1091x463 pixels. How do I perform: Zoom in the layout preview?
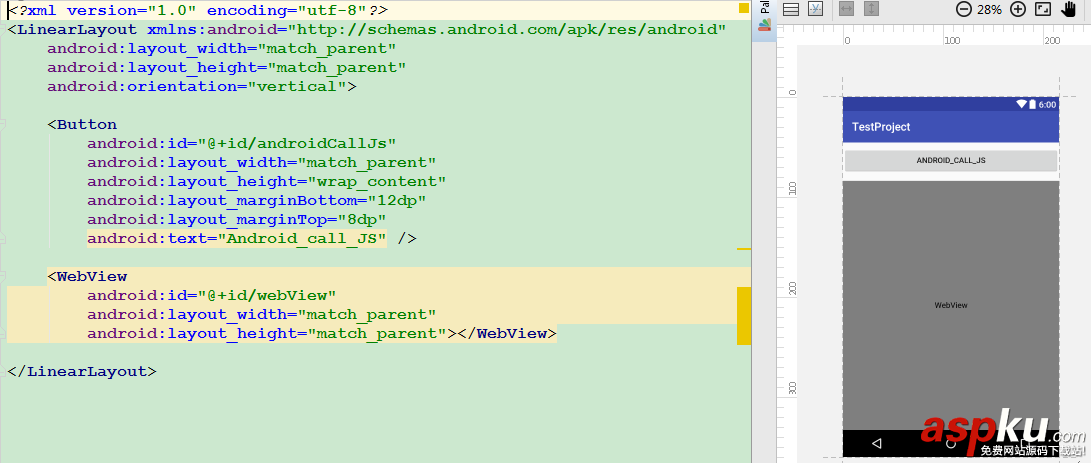point(1018,9)
